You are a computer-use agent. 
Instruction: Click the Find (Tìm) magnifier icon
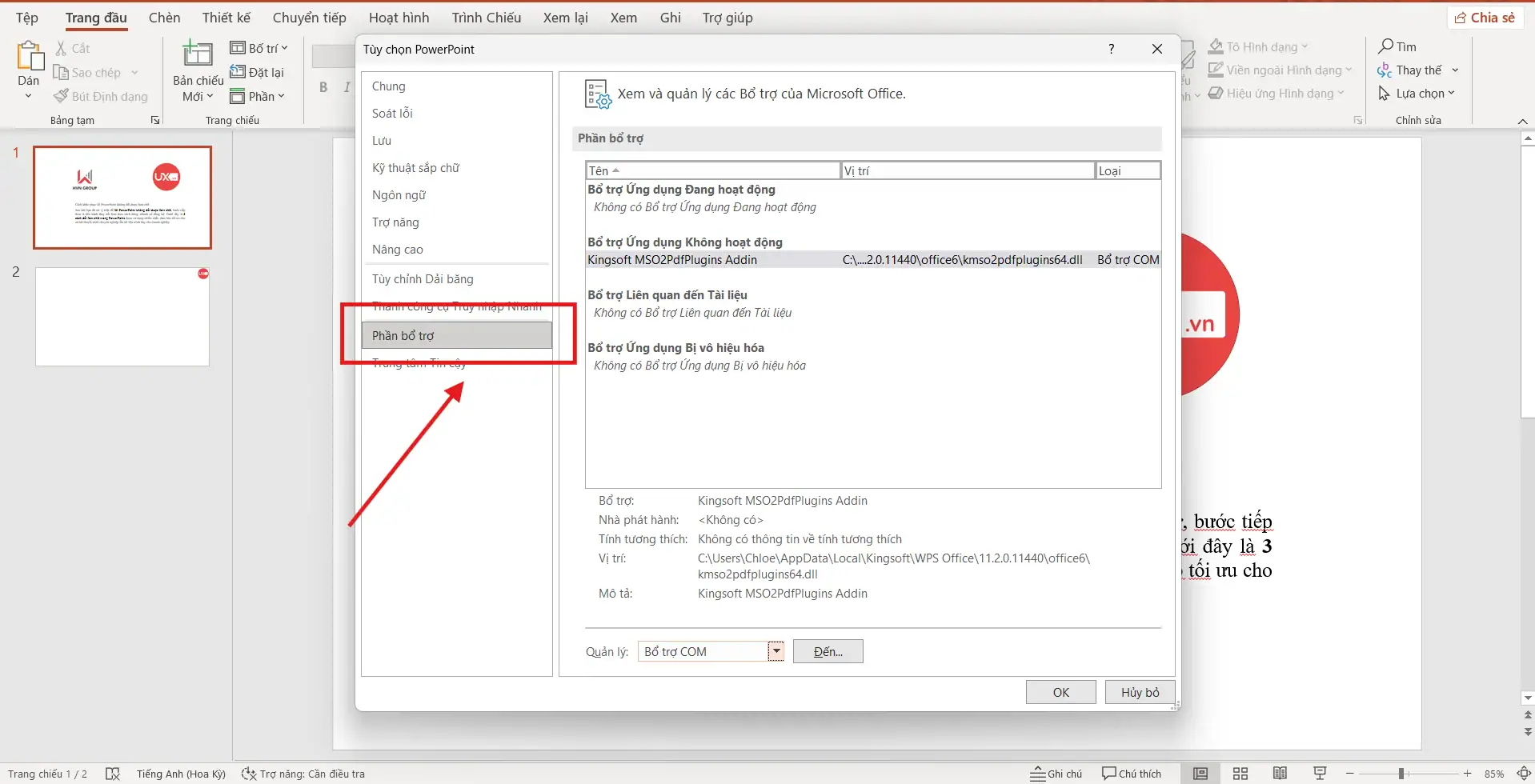1386,46
